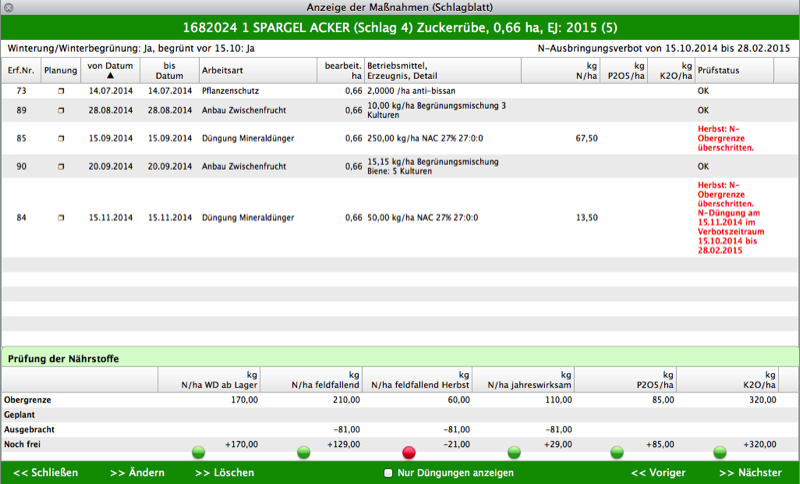Click the Noch frei row label
This screenshot has width=800, height=484.
coord(22,445)
